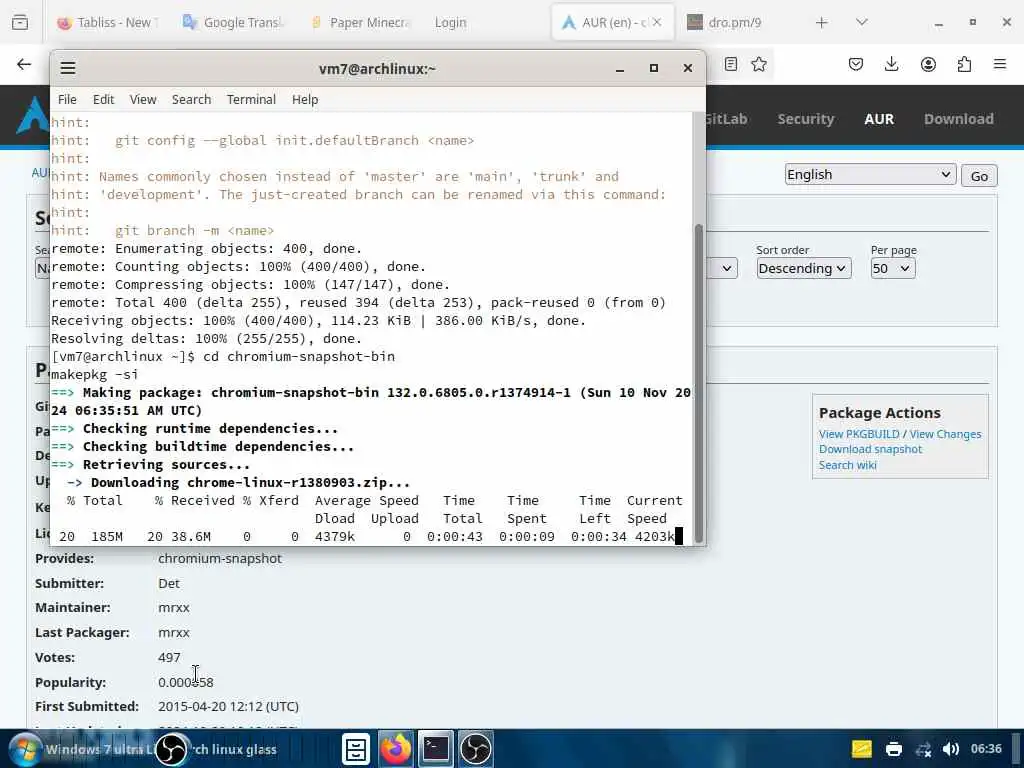Open the Pocket save icon

[x=856, y=64]
